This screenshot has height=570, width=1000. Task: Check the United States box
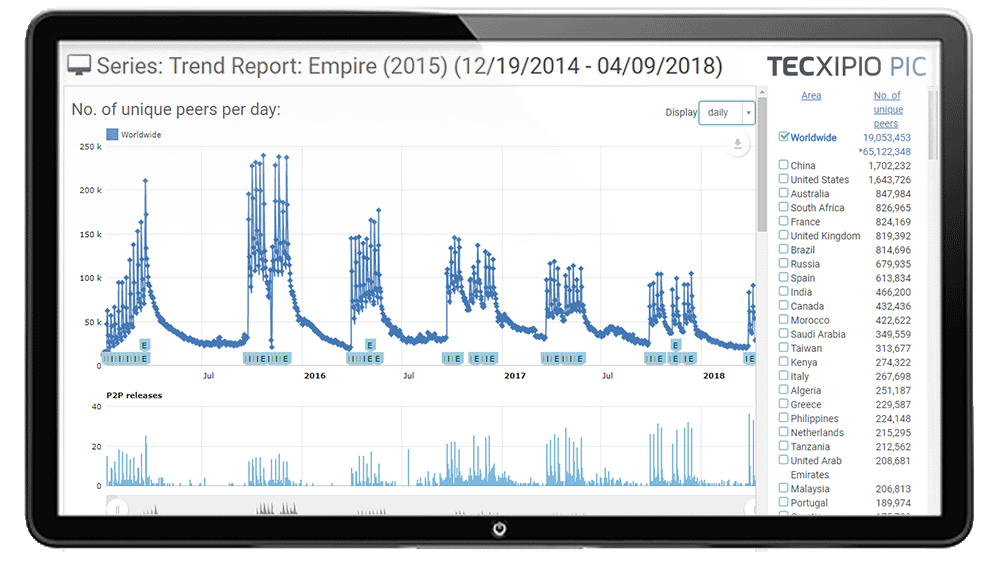point(784,179)
